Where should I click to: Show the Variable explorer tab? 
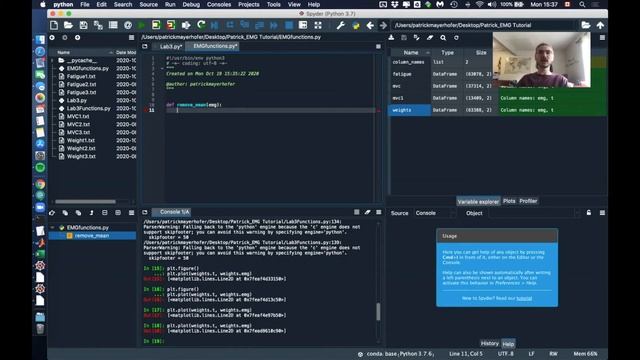(478, 202)
